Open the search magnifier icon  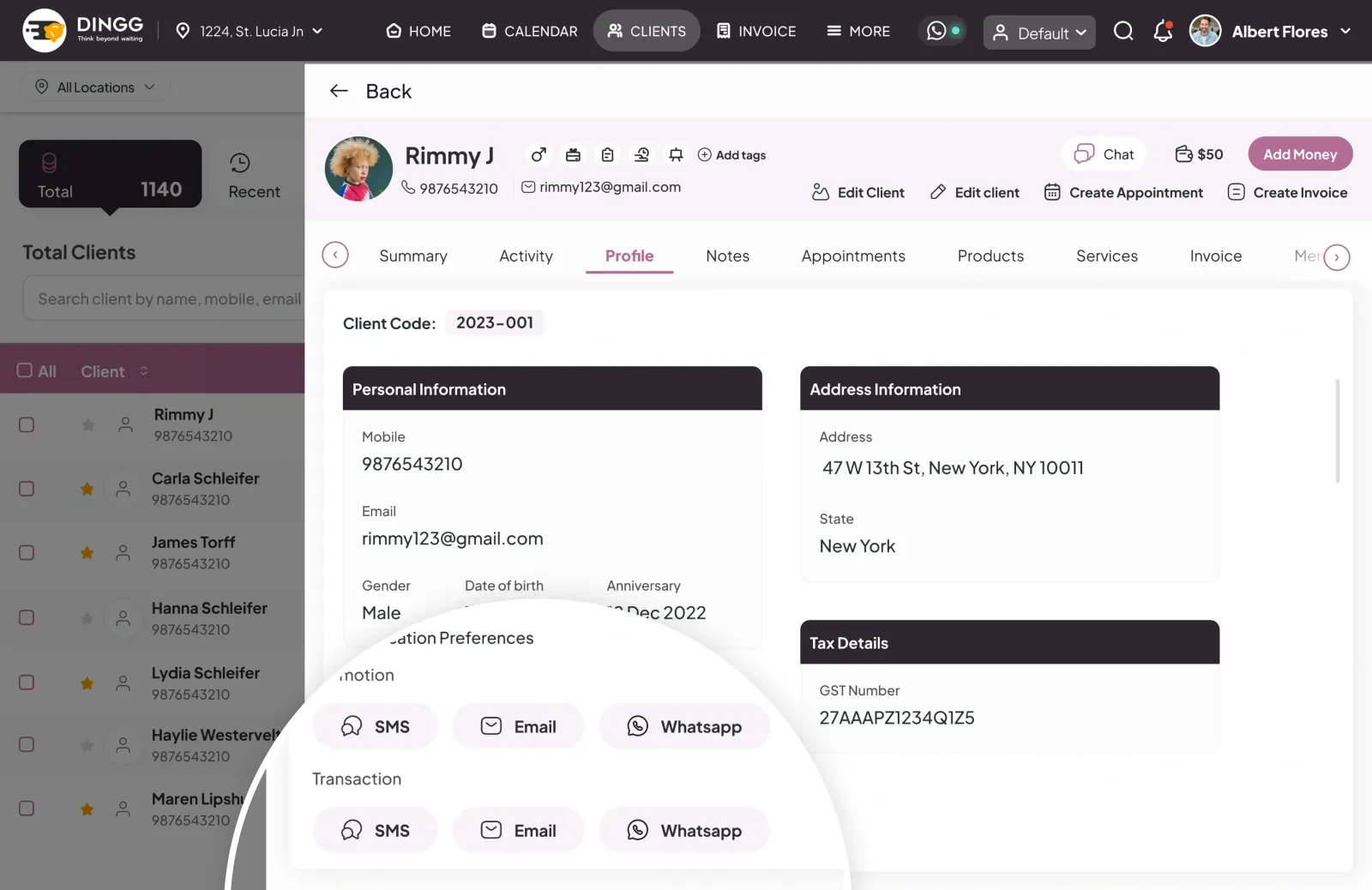pyautogui.click(x=1123, y=32)
